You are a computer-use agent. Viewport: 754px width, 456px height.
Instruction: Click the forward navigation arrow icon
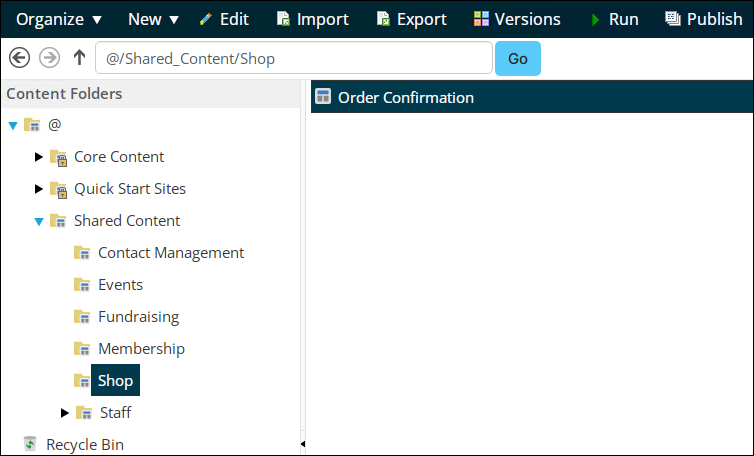(49, 58)
